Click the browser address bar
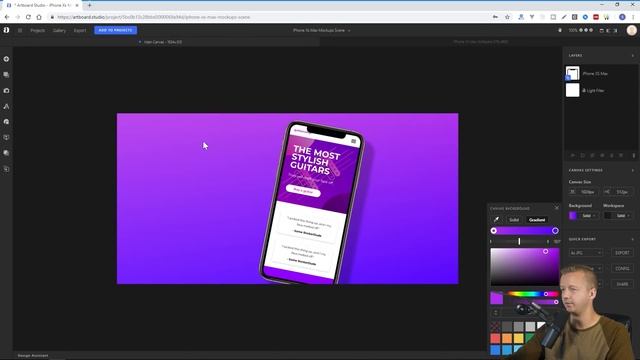 [x=269, y=17]
